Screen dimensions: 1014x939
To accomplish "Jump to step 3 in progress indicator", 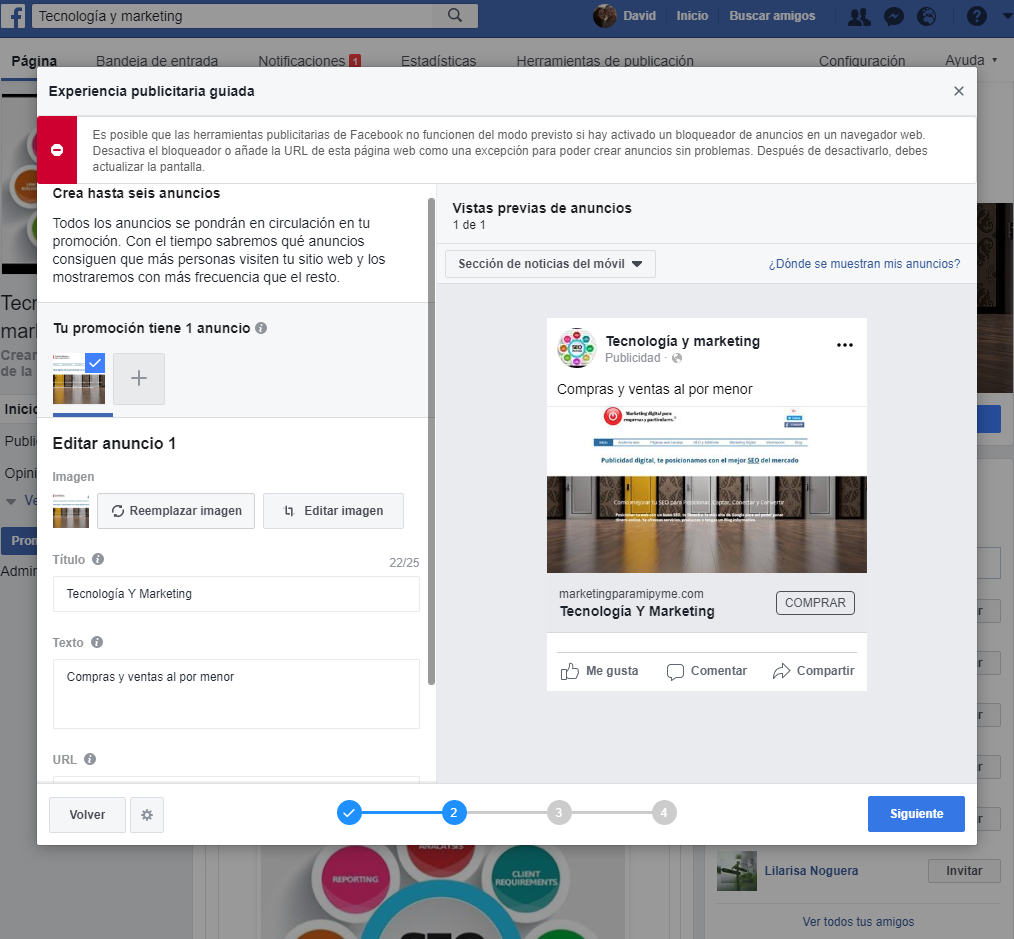I will (x=559, y=813).
